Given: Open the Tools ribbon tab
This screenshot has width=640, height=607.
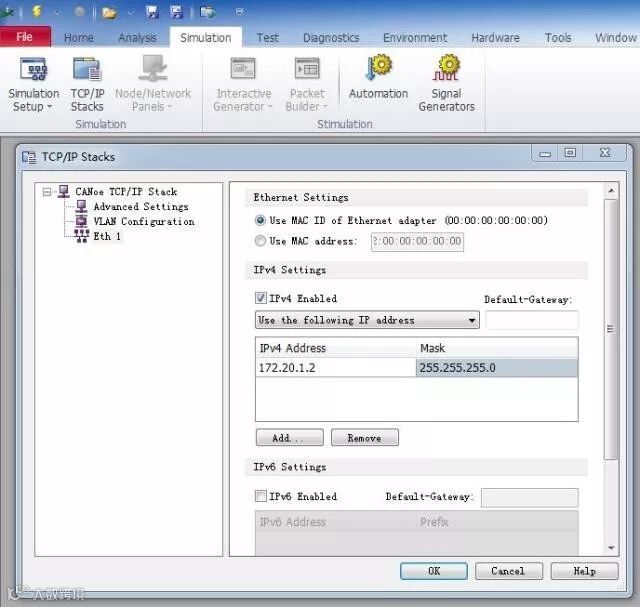Looking at the screenshot, I should point(558,38).
